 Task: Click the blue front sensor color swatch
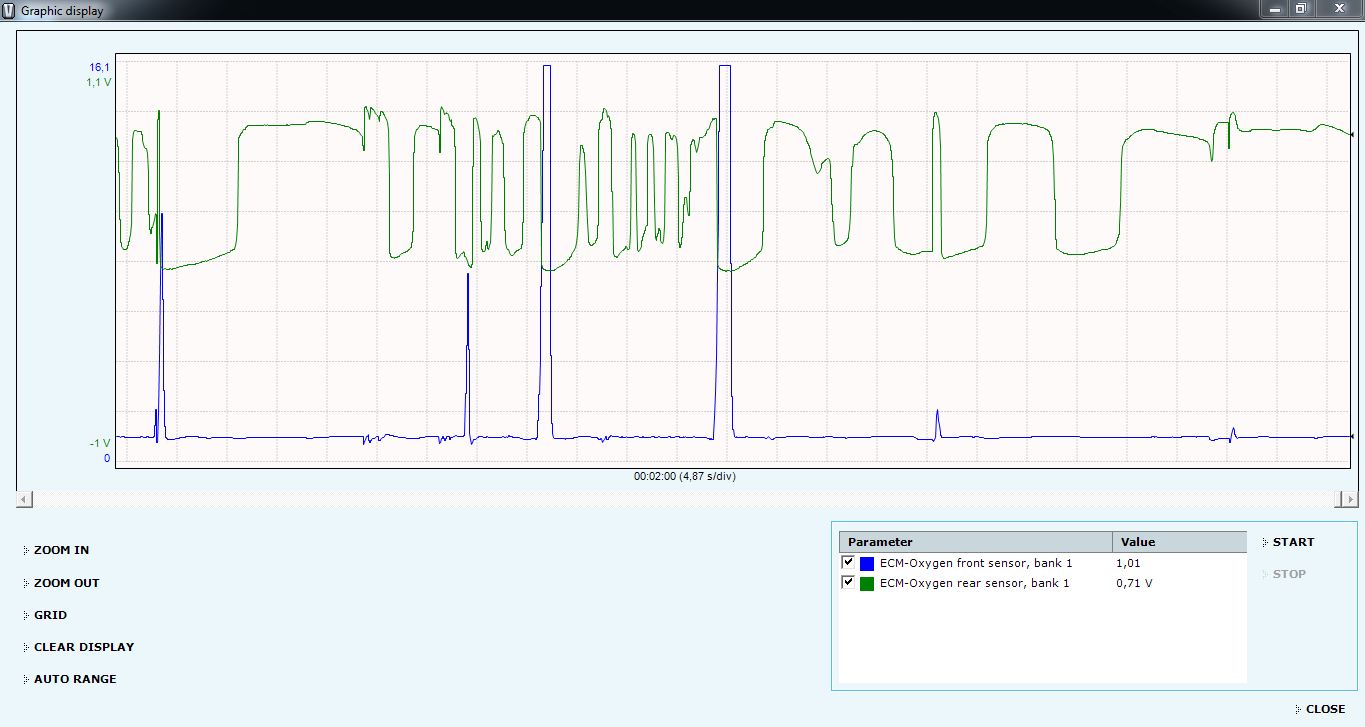[x=867, y=564]
